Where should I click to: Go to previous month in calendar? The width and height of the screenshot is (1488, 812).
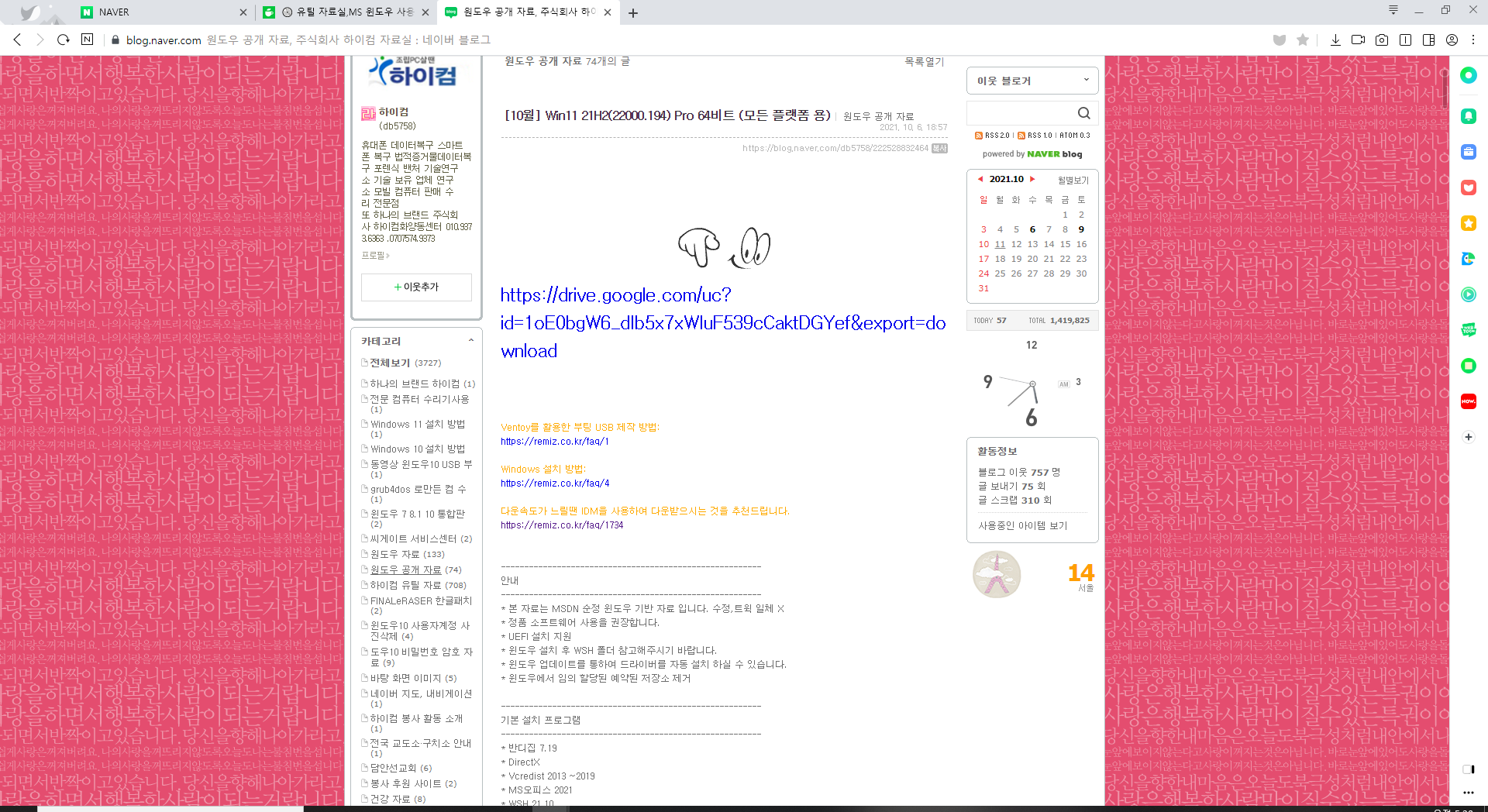(x=980, y=179)
